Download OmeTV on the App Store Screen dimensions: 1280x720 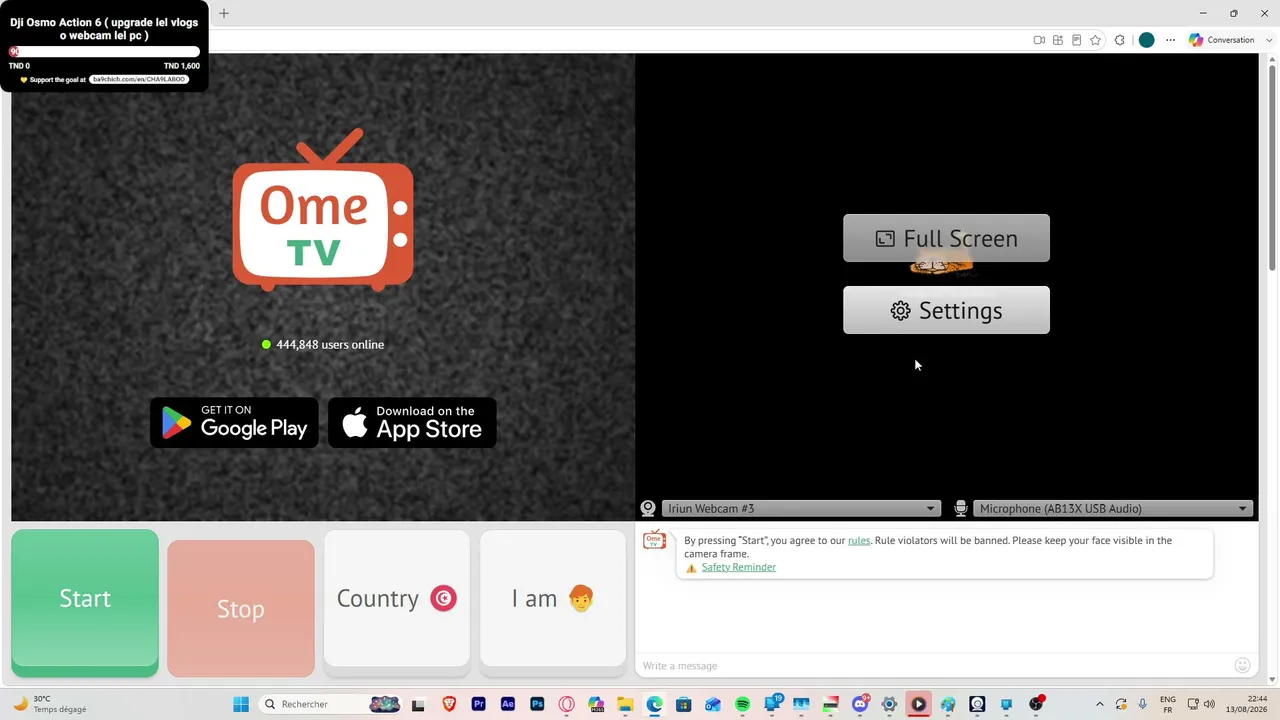point(412,422)
